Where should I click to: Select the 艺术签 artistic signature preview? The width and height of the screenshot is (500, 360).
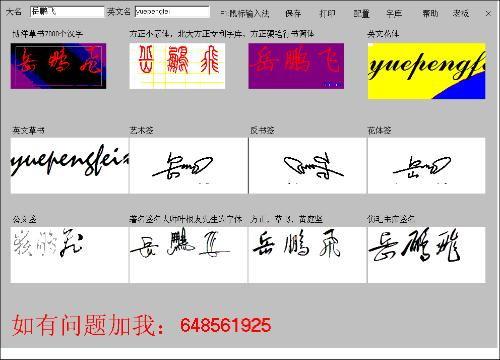189,166
